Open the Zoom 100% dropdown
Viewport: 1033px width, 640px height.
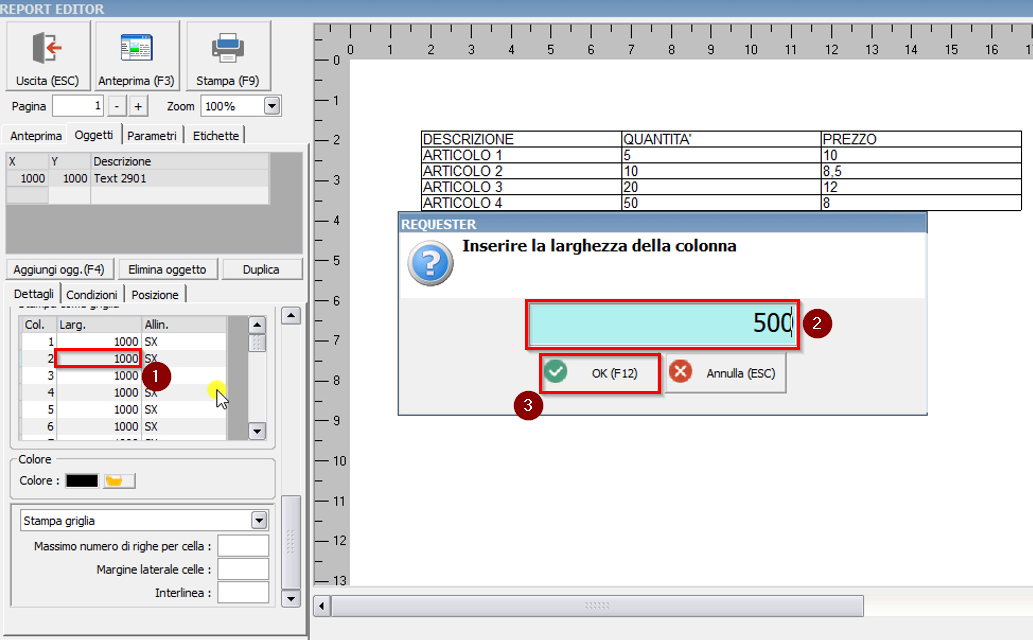[x=271, y=106]
